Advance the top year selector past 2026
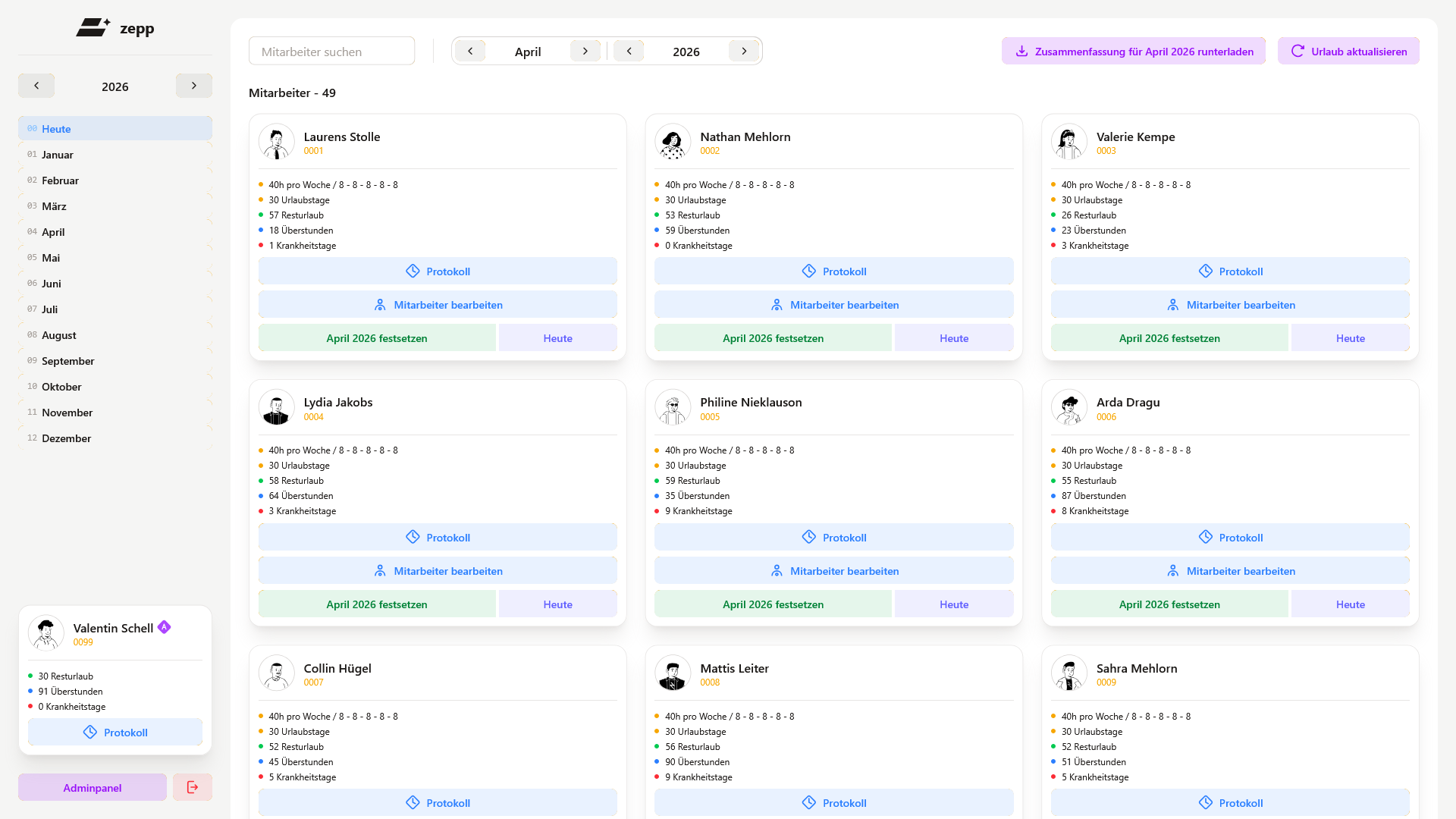1456x819 pixels. 744,51
